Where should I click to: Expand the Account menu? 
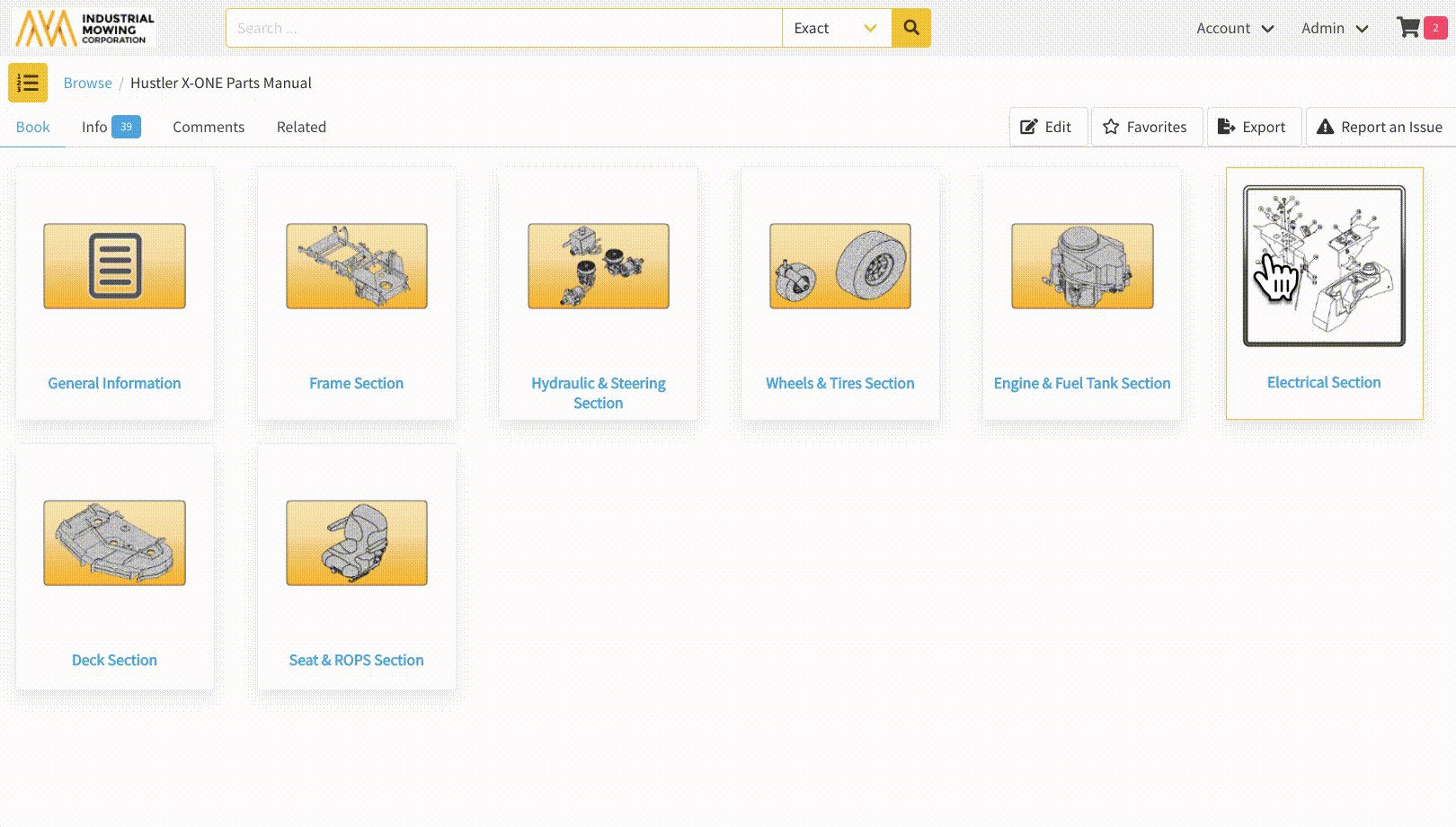click(1235, 28)
